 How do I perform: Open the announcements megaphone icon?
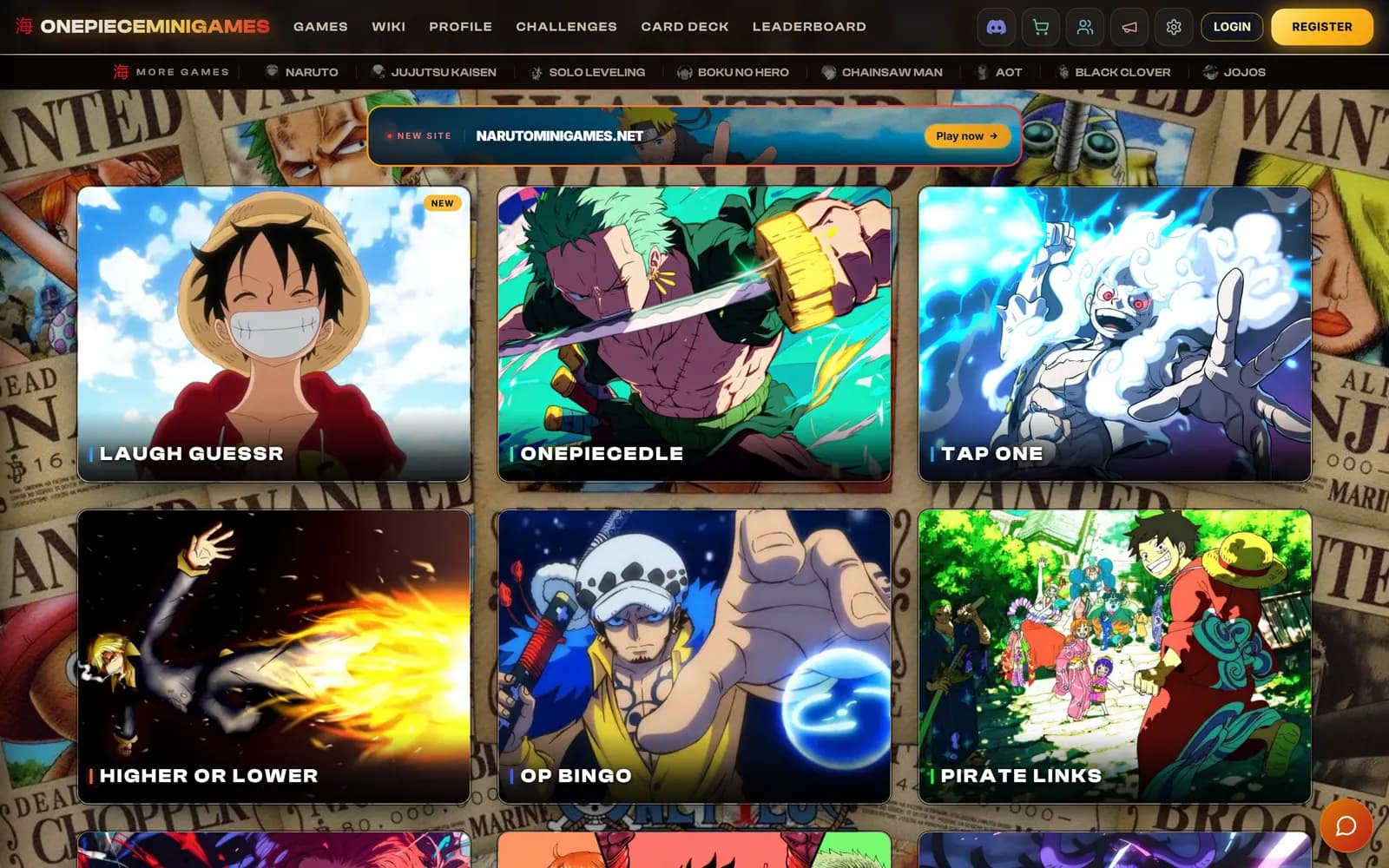(1129, 27)
